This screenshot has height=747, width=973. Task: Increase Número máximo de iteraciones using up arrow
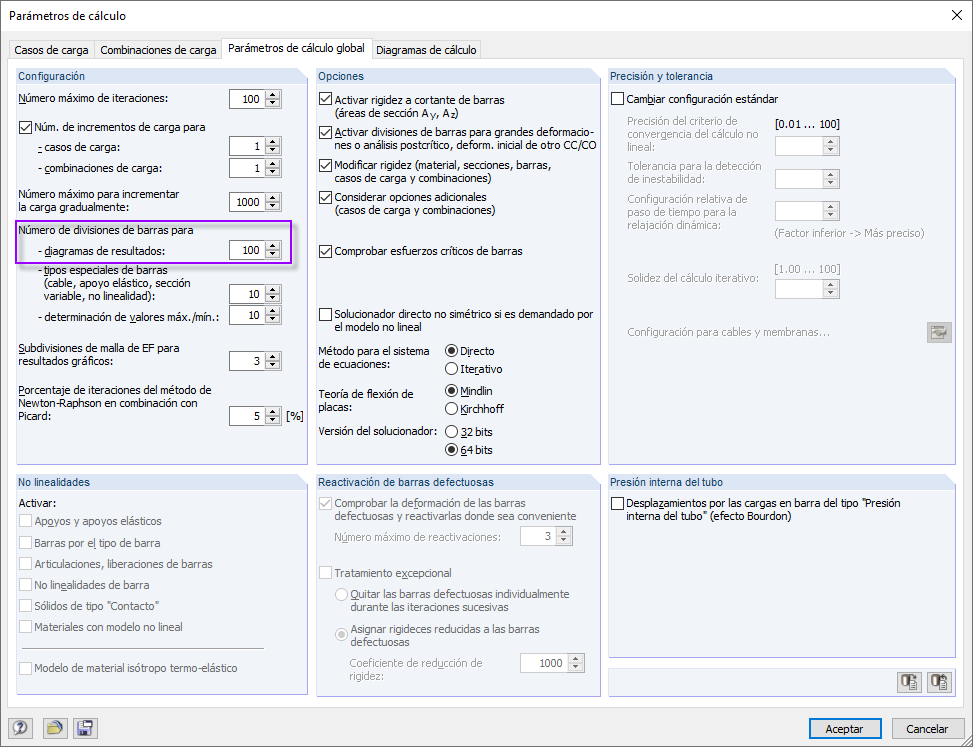(x=271, y=94)
